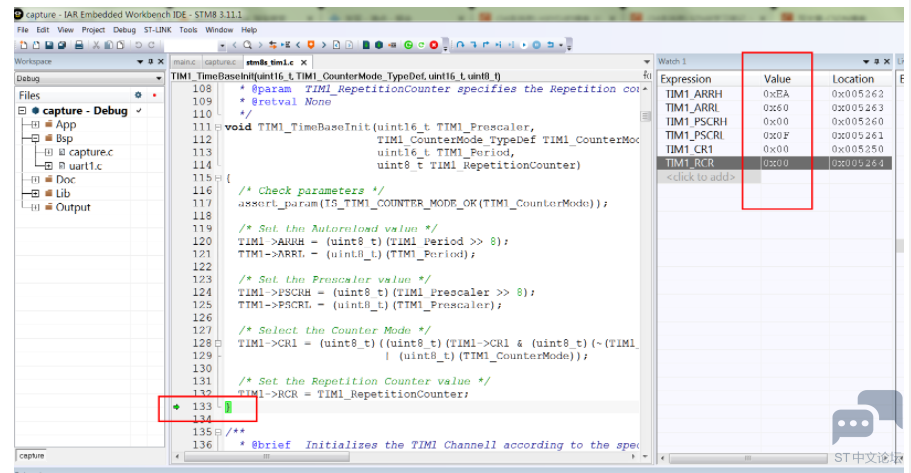
Task: Click Debug without Downloading icon
Action: 421,45
